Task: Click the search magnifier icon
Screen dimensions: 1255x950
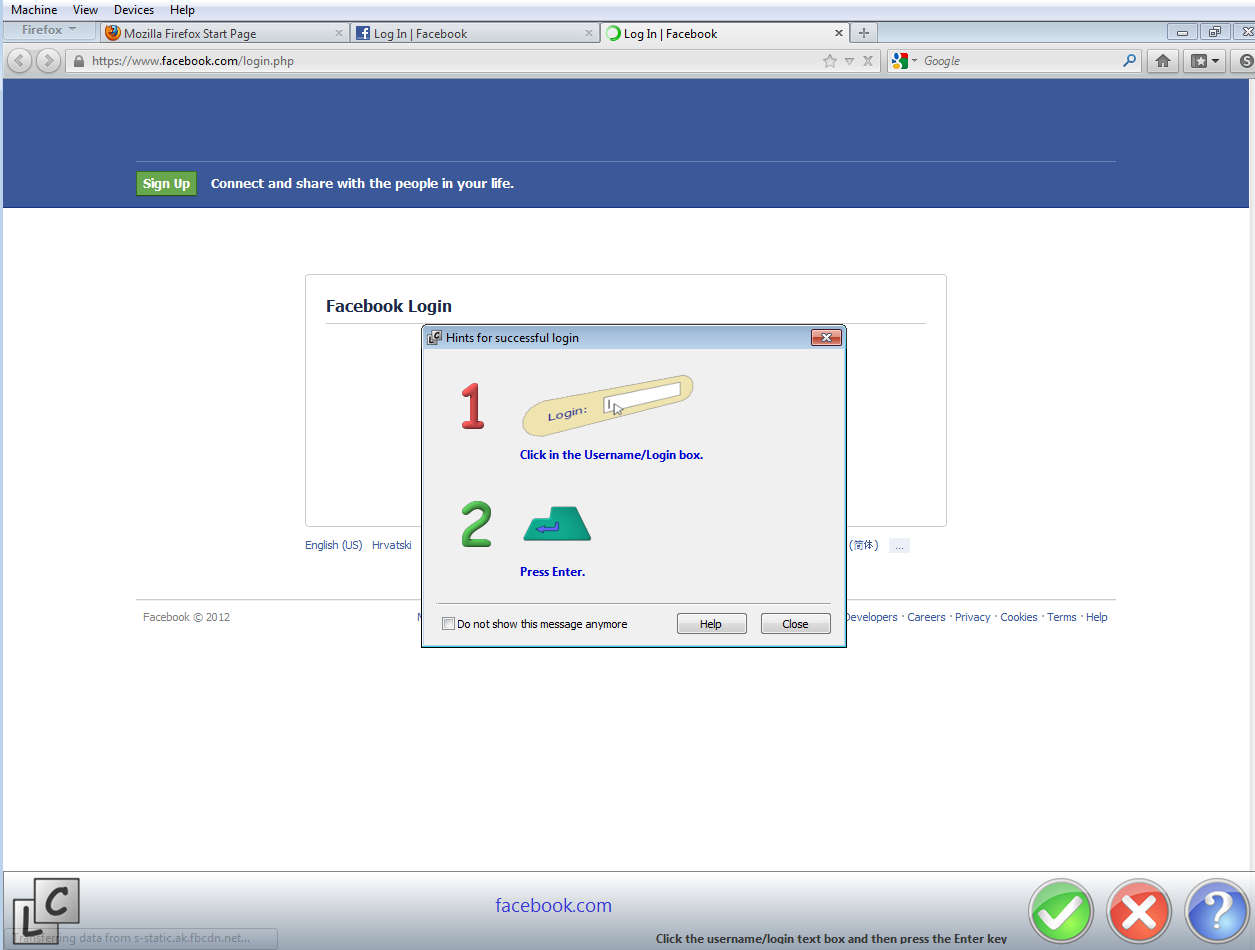Action: point(1130,61)
